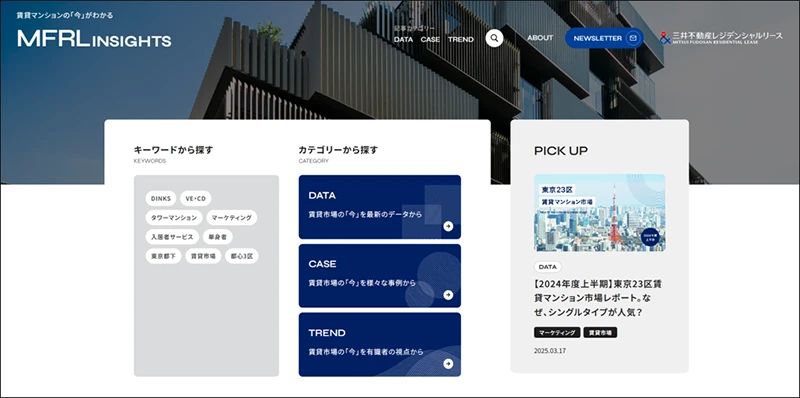
Task: Select the 単身者 keyword tag
Action: point(217,237)
